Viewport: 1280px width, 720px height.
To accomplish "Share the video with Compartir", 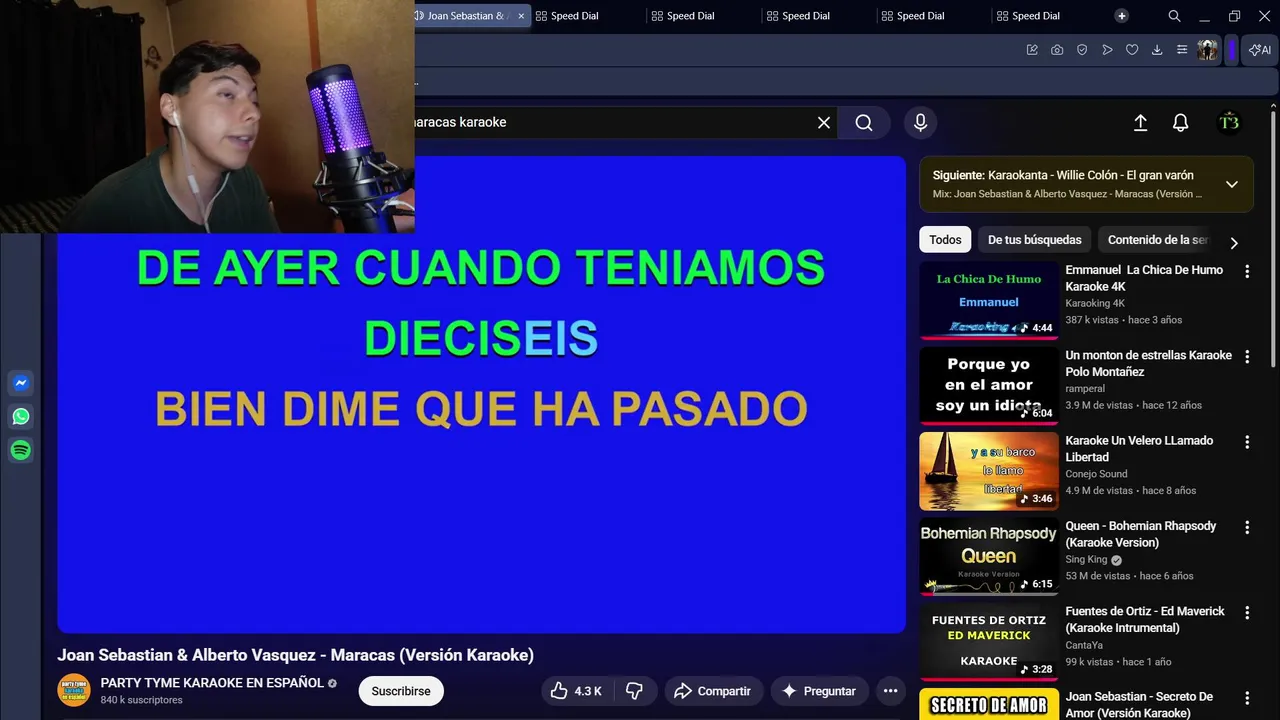I will [x=712, y=691].
